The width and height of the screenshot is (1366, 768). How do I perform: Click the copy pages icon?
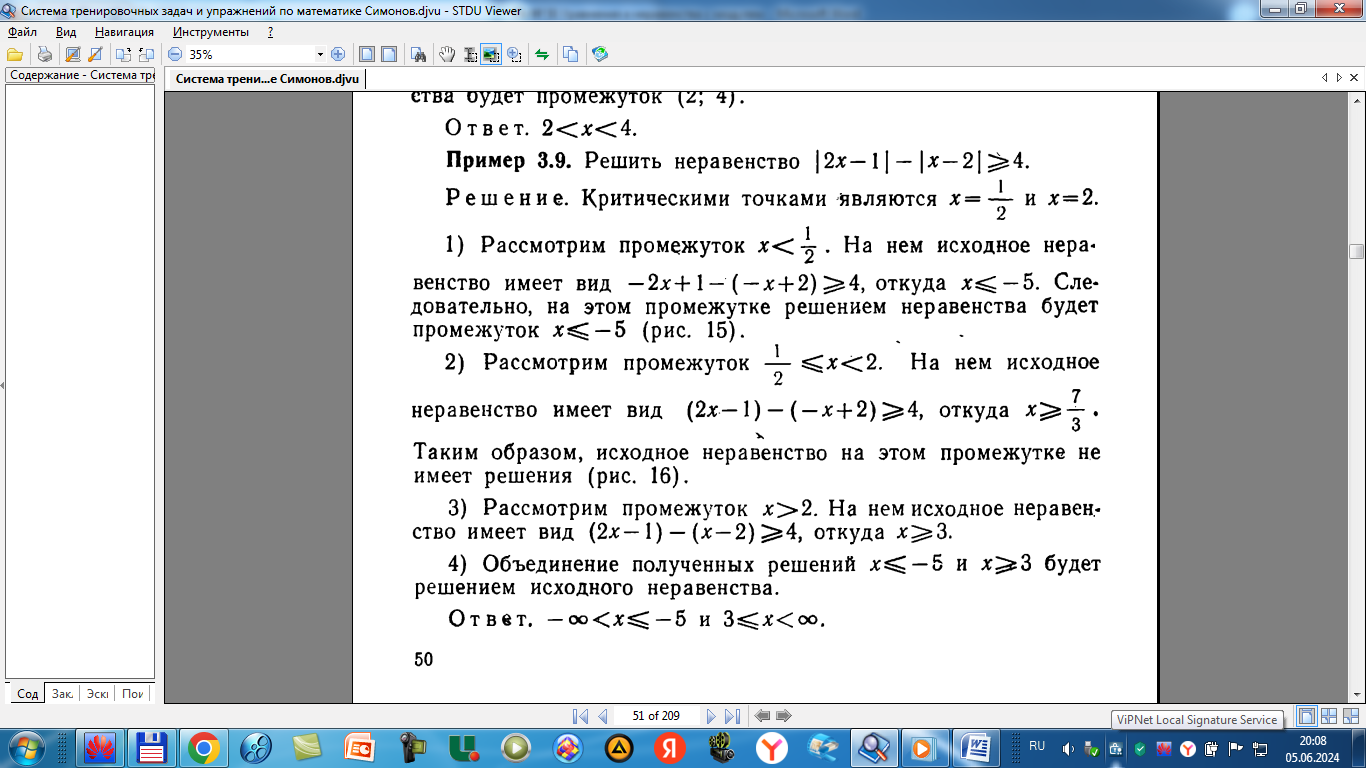click(570, 54)
